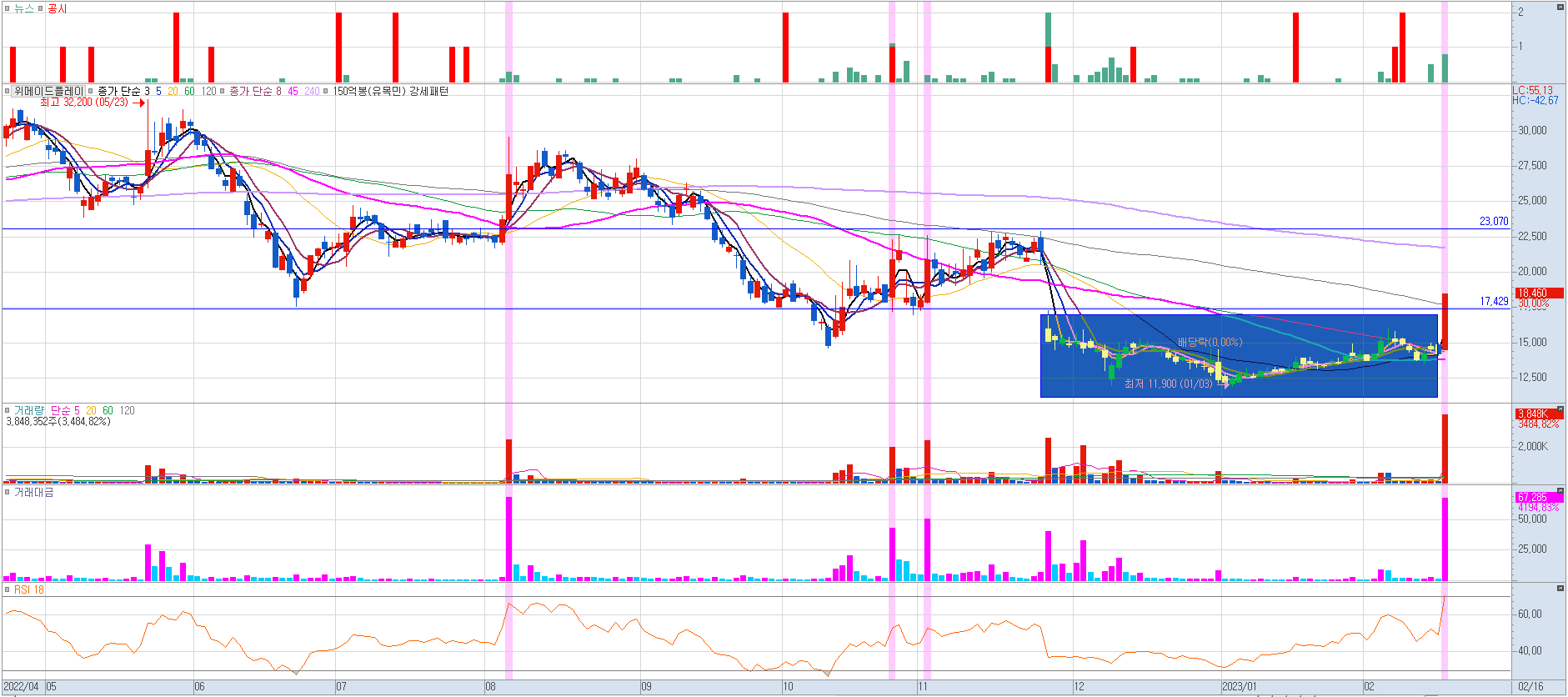1568x697 pixels.
Task: Click the square marker beside 뉴스
Action: point(8,8)
